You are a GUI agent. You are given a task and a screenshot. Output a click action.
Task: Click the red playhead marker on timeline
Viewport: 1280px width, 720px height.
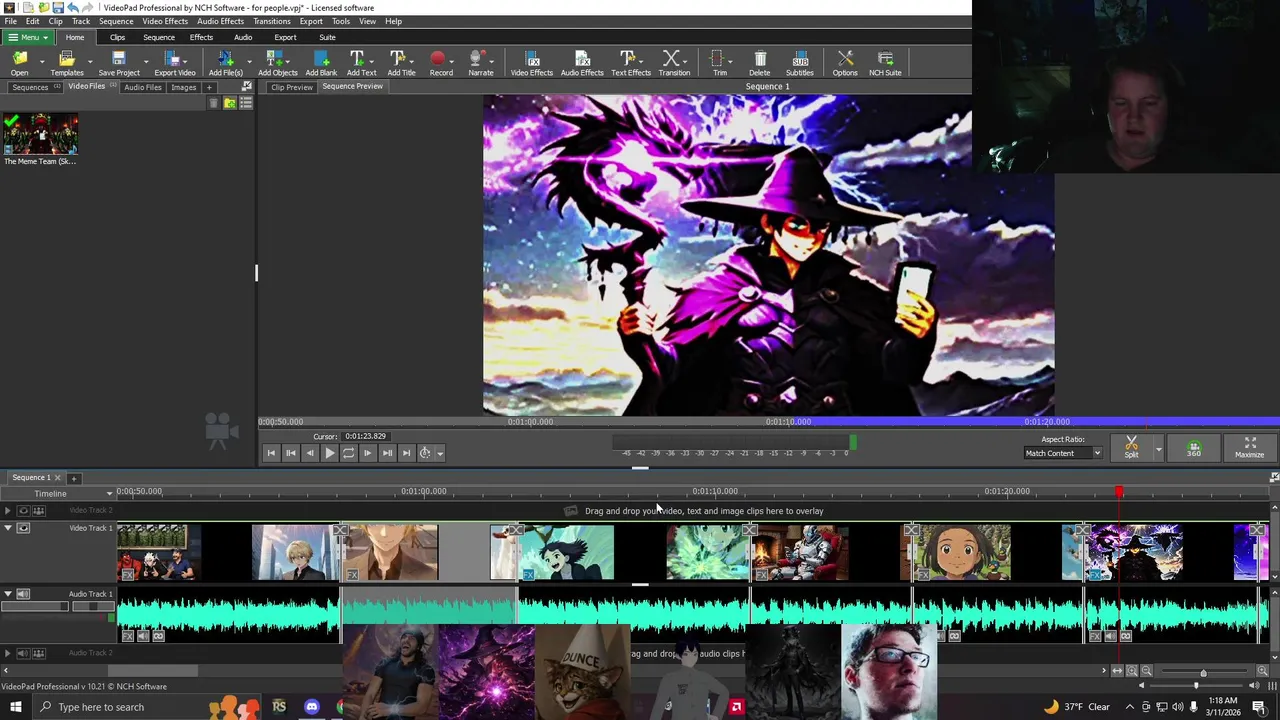(x=1119, y=491)
